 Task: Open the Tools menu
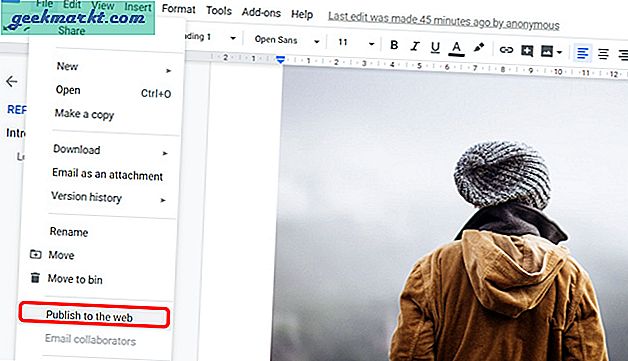click(x=219, y=10)
